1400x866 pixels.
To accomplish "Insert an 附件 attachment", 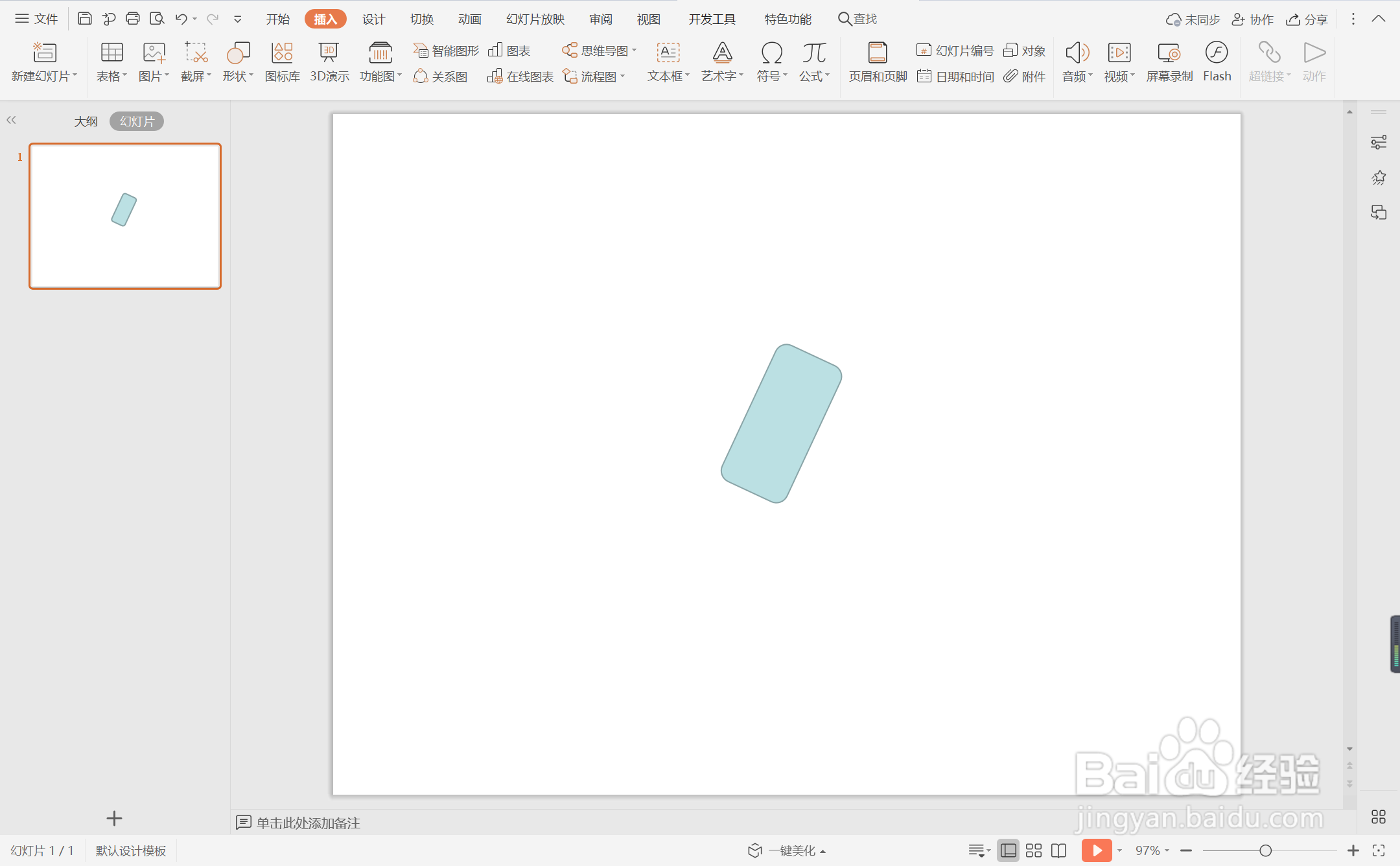I will [1025, 76].
